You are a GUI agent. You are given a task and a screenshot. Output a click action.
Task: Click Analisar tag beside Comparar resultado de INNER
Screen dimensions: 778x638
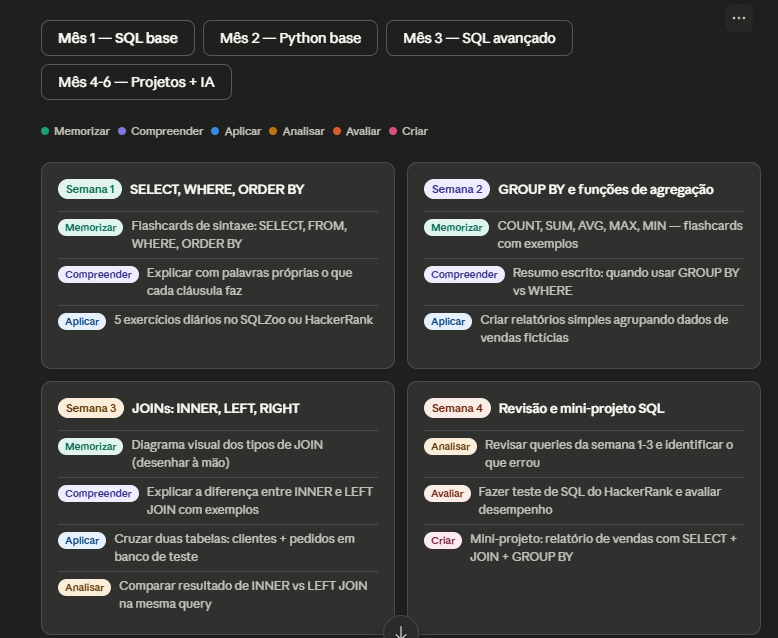point(84,587)
